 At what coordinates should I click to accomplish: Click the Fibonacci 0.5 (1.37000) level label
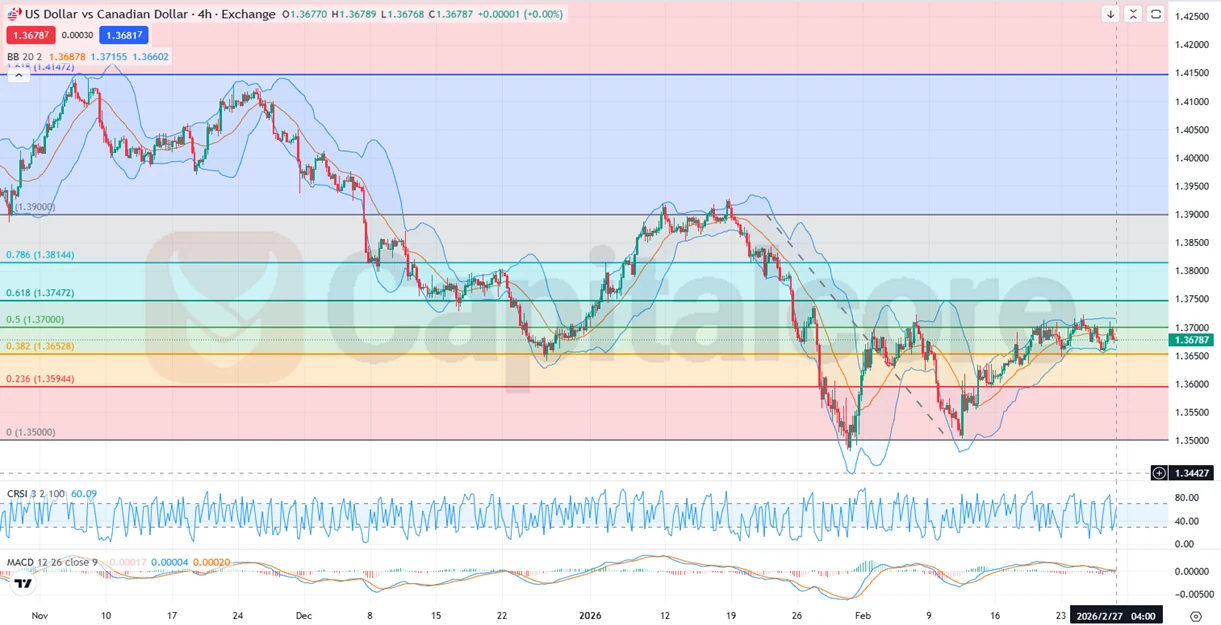coord(33,319)
